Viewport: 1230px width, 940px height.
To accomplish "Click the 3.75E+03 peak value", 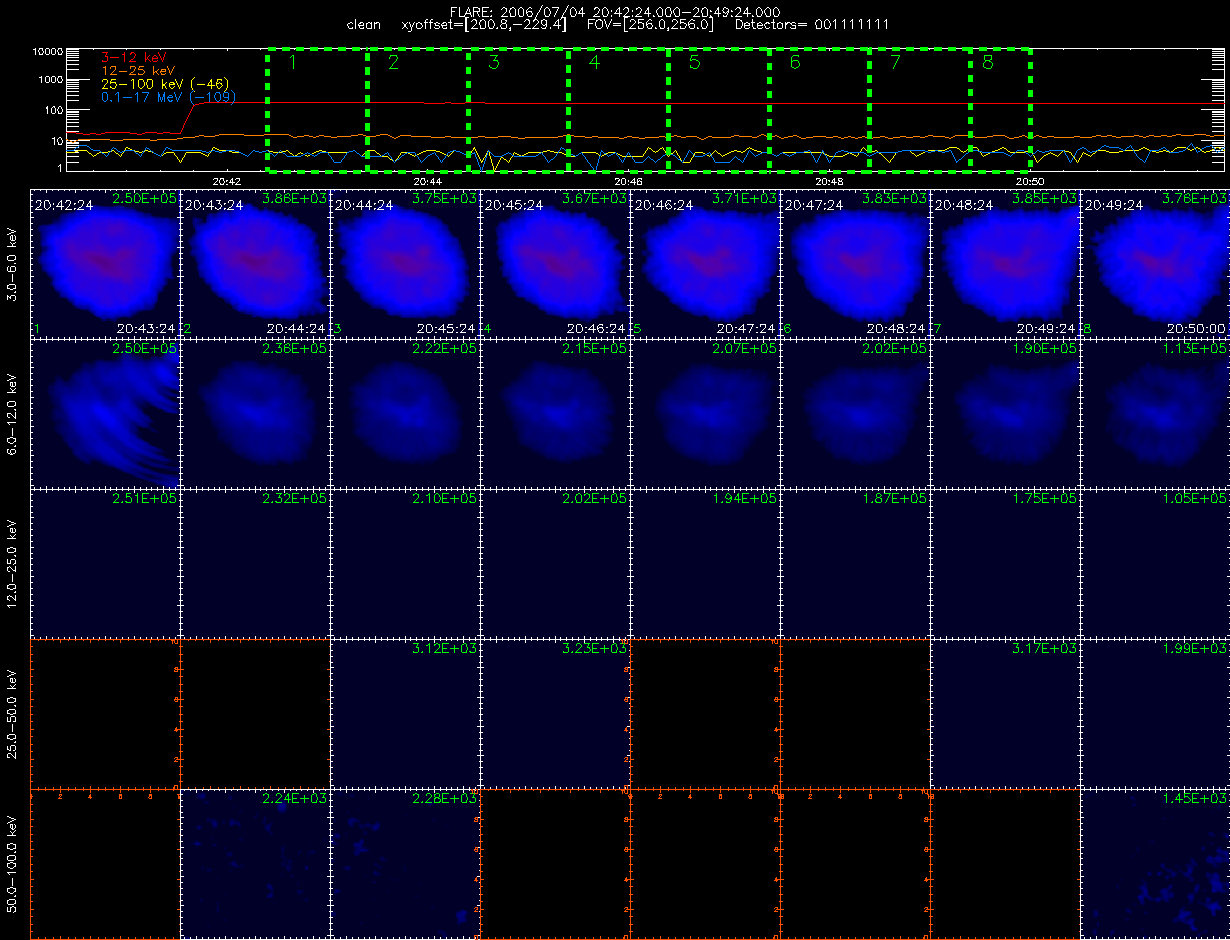I will 445,199.
